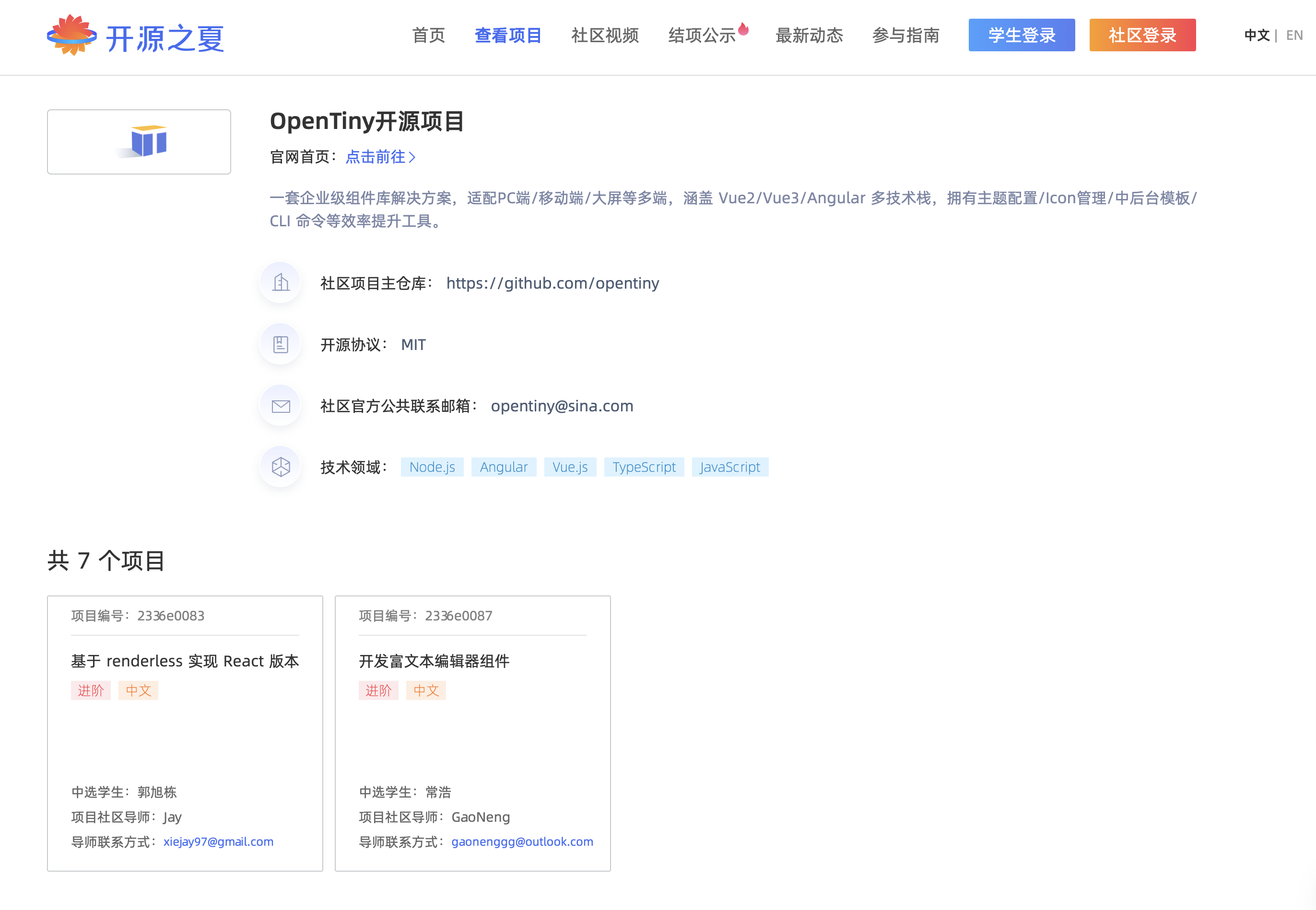Image resolution: width=1316 pixels, height=910 pixels.
Task: Click the 开源之夏 sunflower logo
Action: 72,35
